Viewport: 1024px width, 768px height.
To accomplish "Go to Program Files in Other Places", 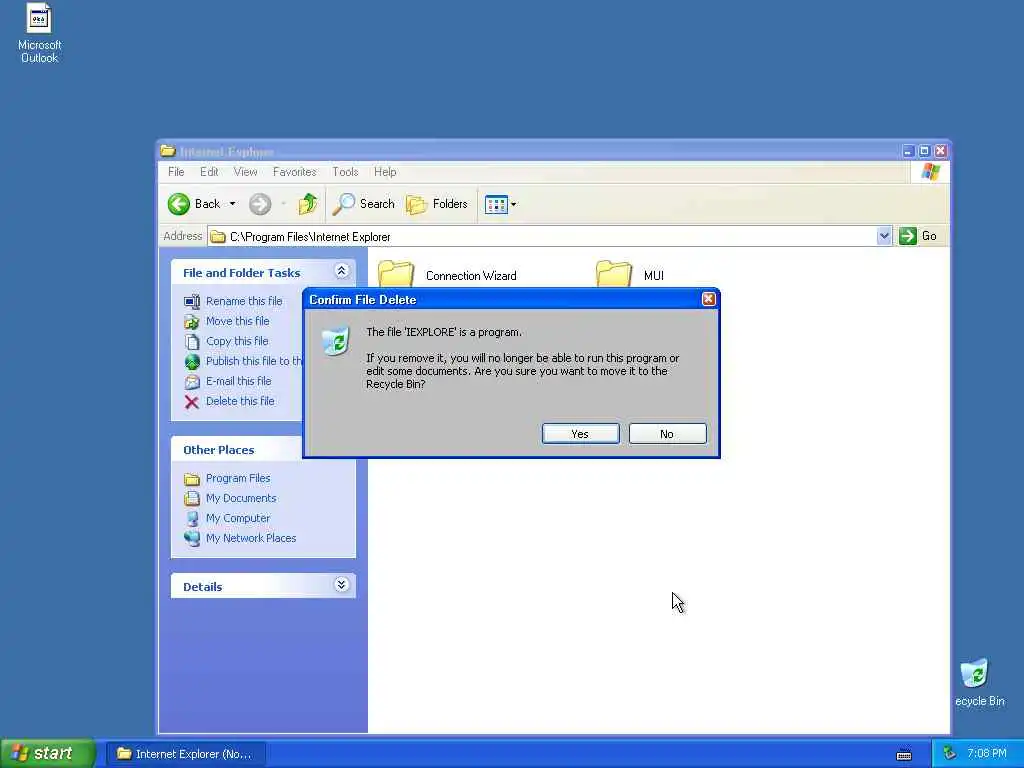I will (238, 478).
